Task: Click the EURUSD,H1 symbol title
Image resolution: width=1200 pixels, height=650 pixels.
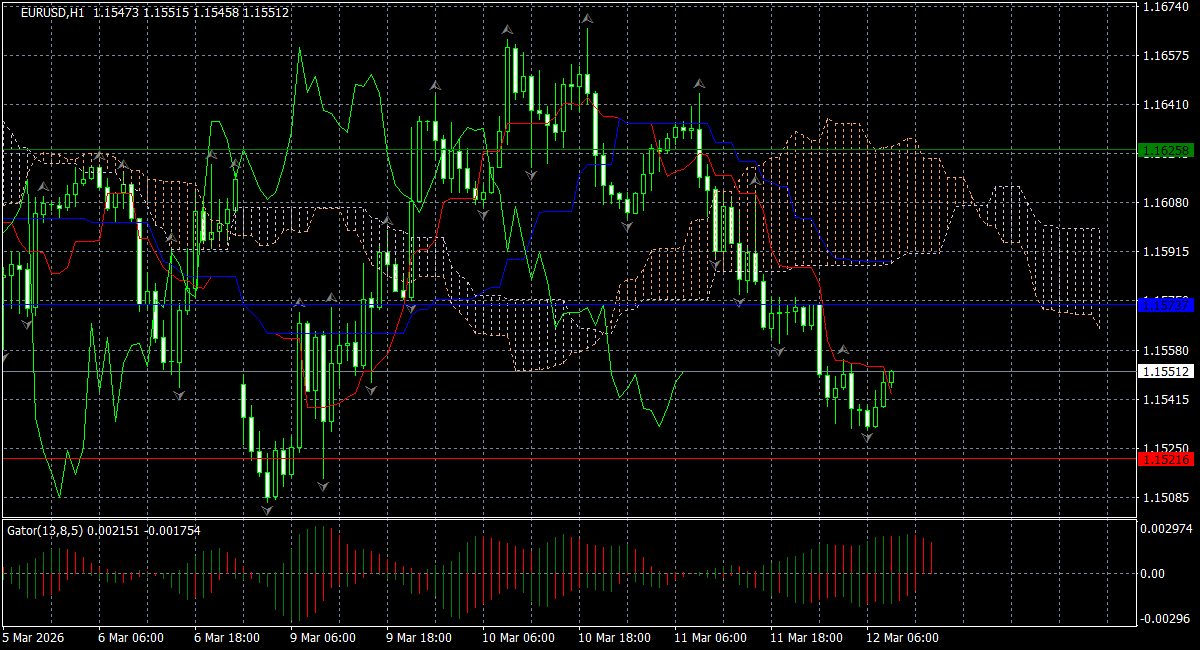Action: [x=53, y=13]
